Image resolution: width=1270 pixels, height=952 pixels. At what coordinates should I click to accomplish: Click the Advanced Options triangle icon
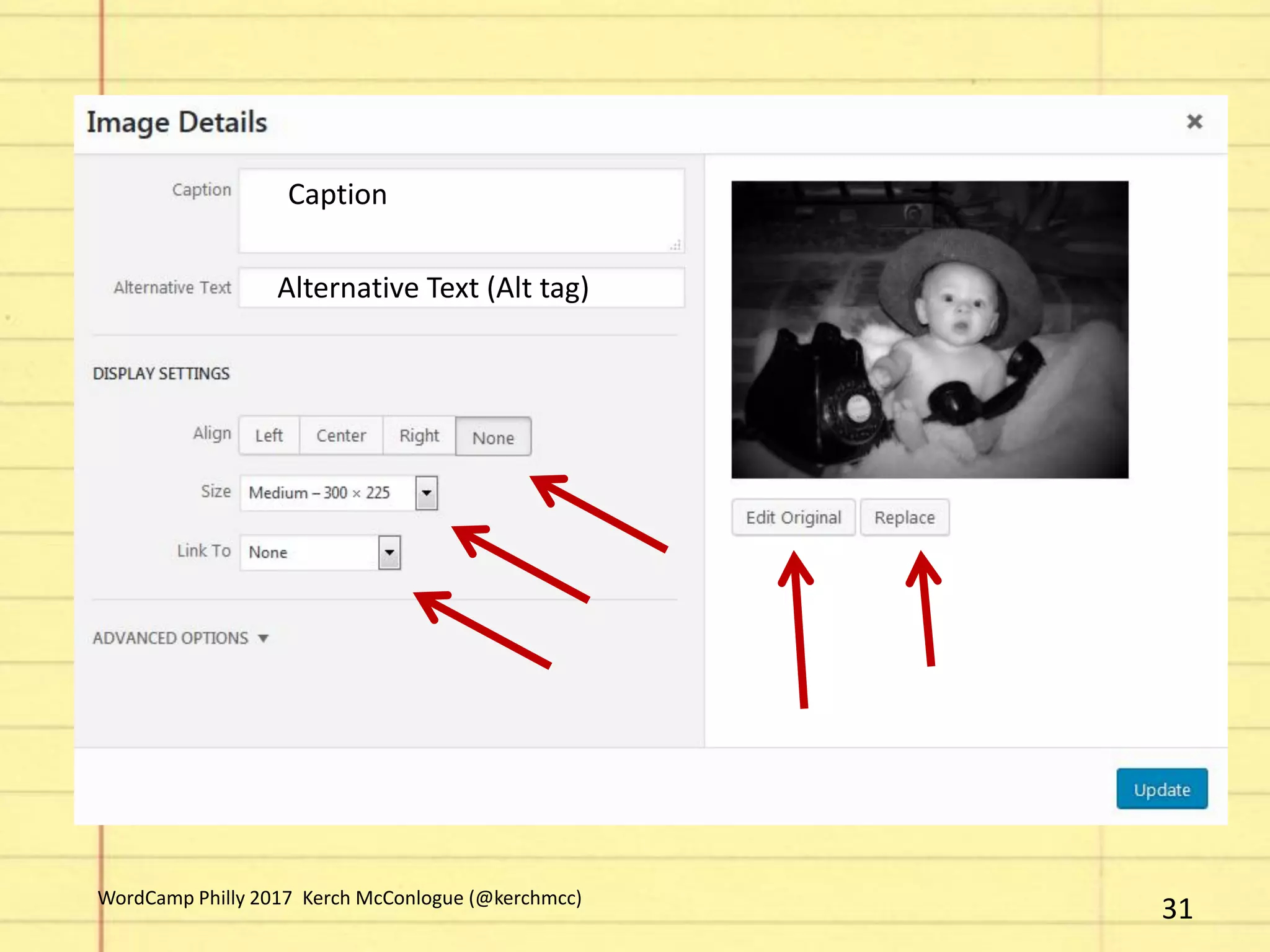264,638
